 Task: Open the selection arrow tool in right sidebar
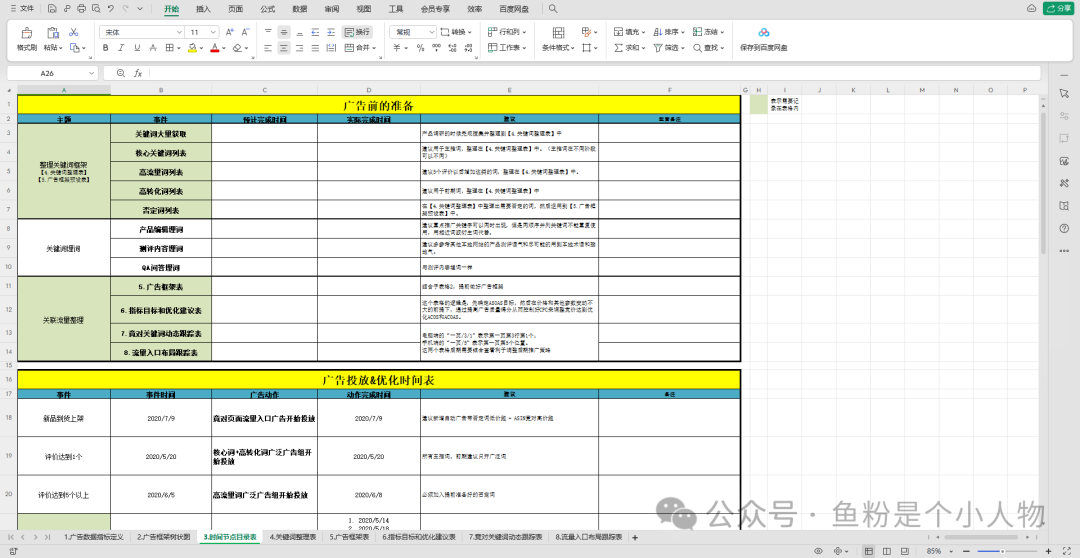[x=1064, y=93]
